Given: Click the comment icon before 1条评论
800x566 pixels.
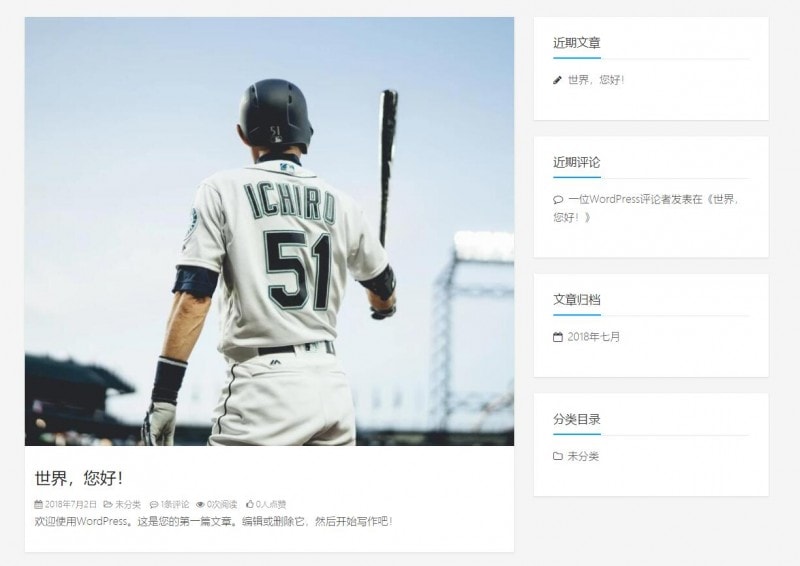Looking at the screenshot, I should [154, 504].
